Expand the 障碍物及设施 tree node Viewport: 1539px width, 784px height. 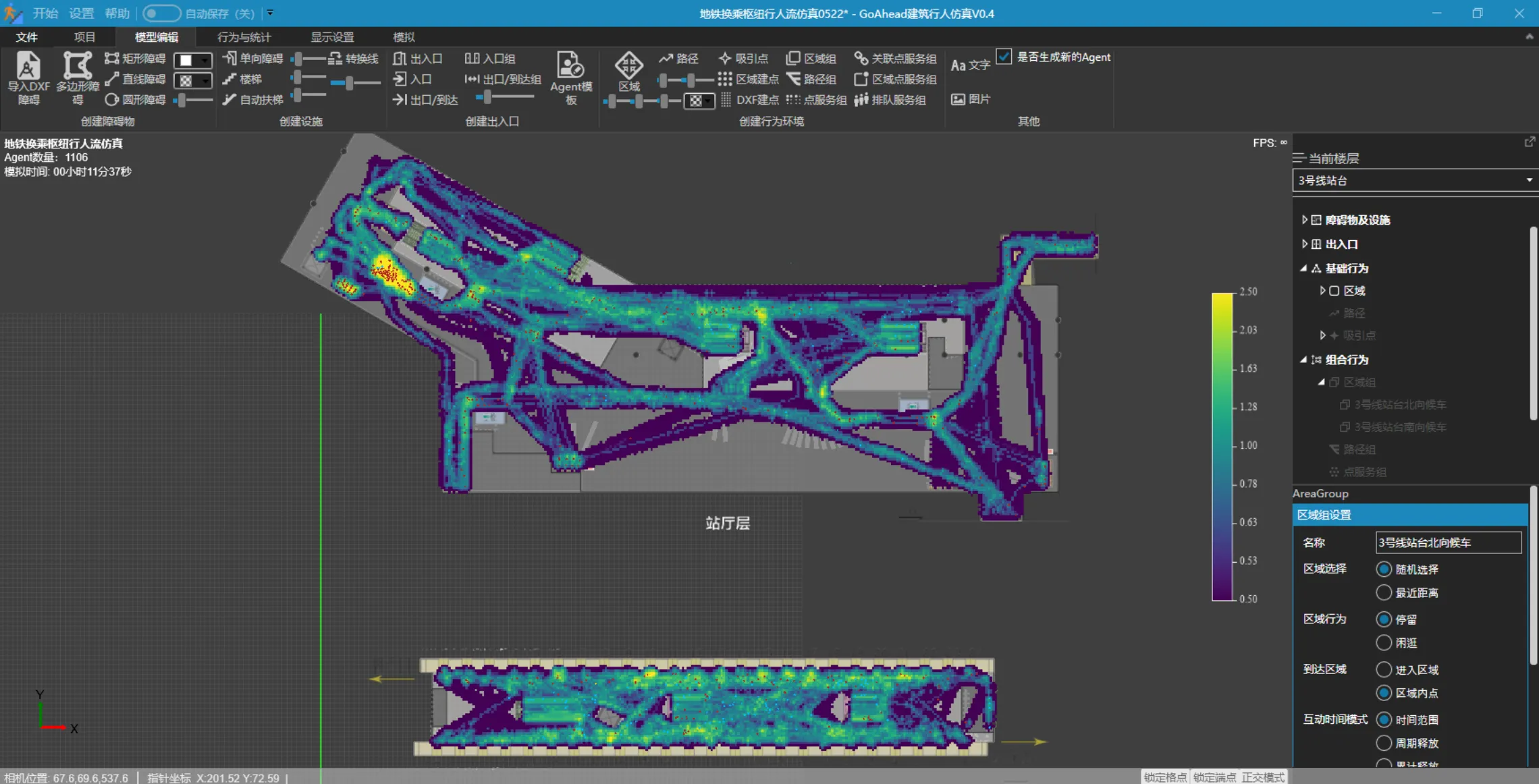[x=1304, y=220]
